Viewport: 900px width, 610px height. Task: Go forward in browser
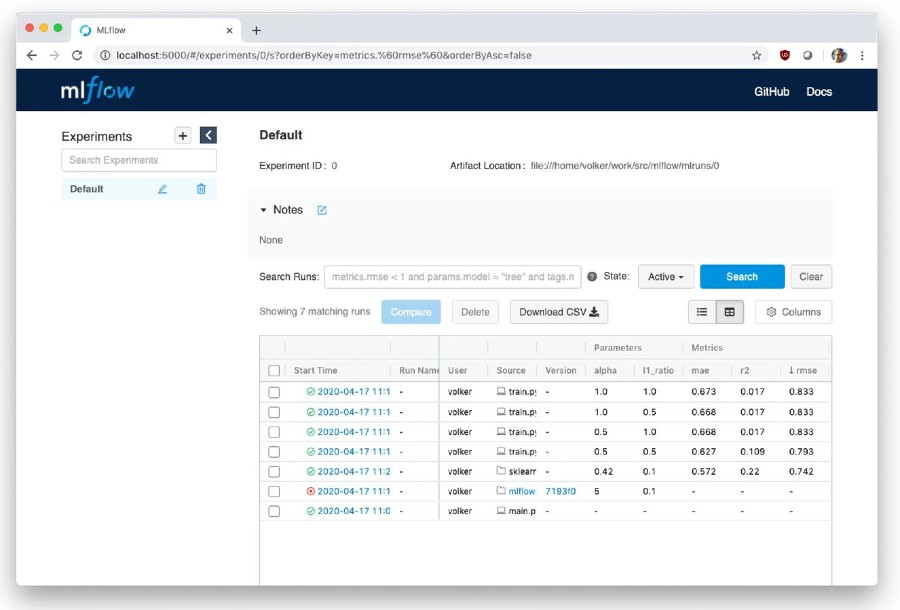click(x=54, y=55)
